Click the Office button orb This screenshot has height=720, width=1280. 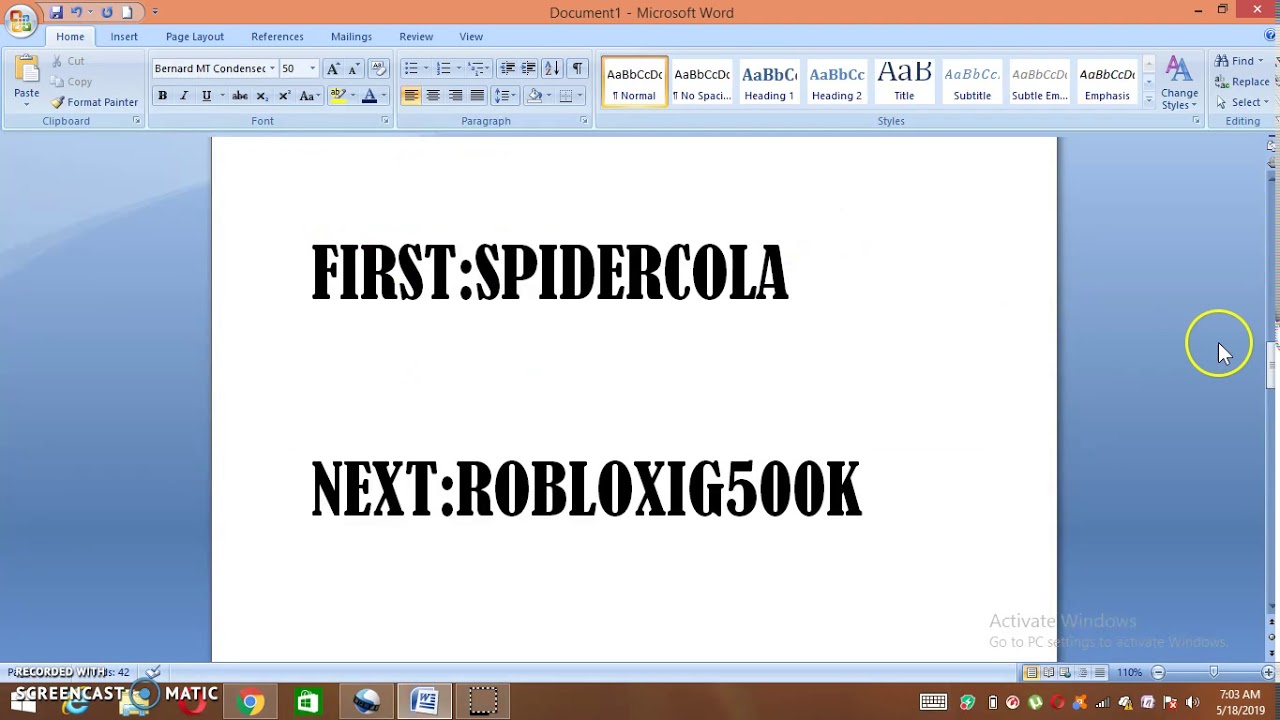[19, 19]
